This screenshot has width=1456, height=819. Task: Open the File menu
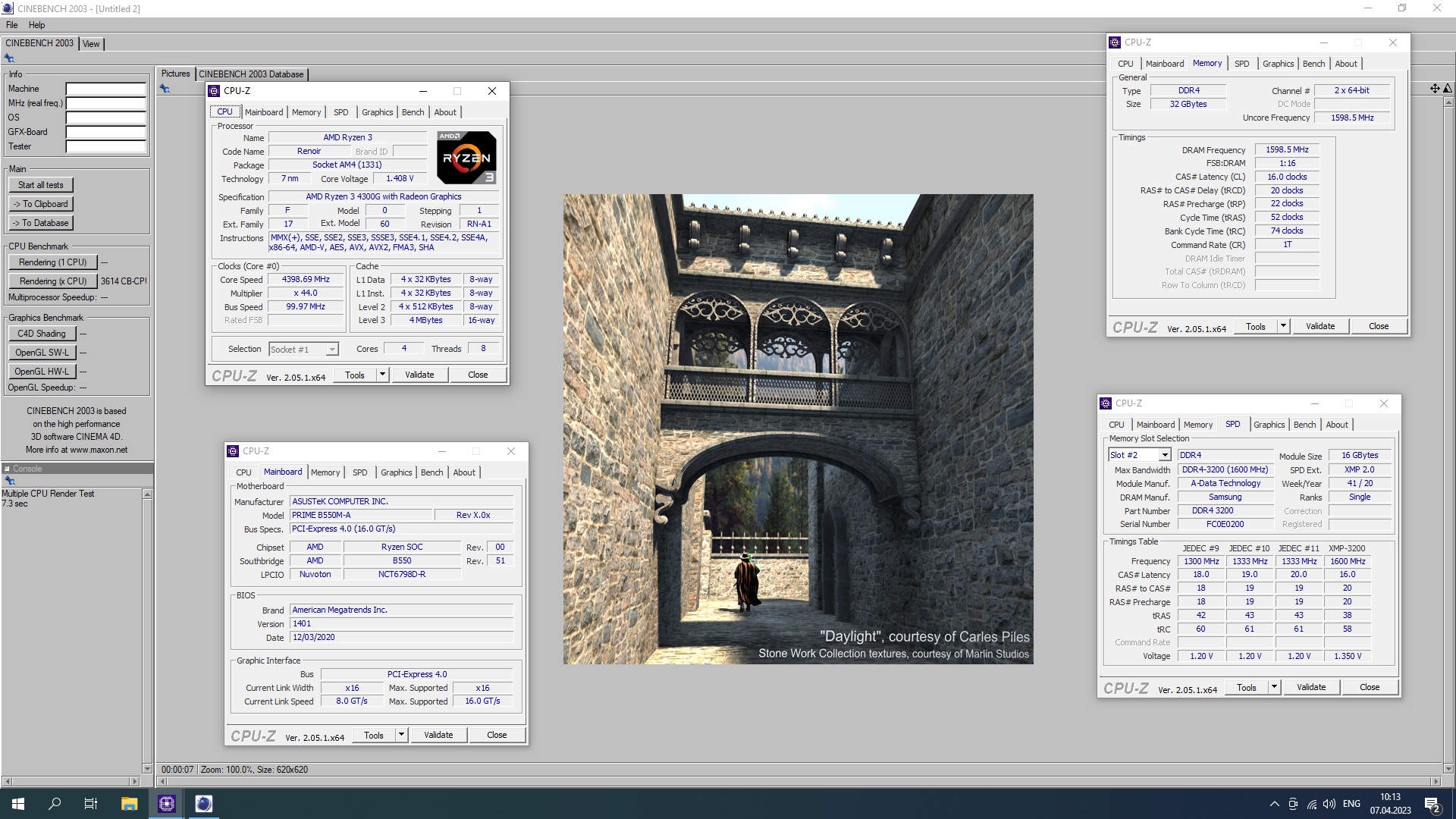(12, 25)
